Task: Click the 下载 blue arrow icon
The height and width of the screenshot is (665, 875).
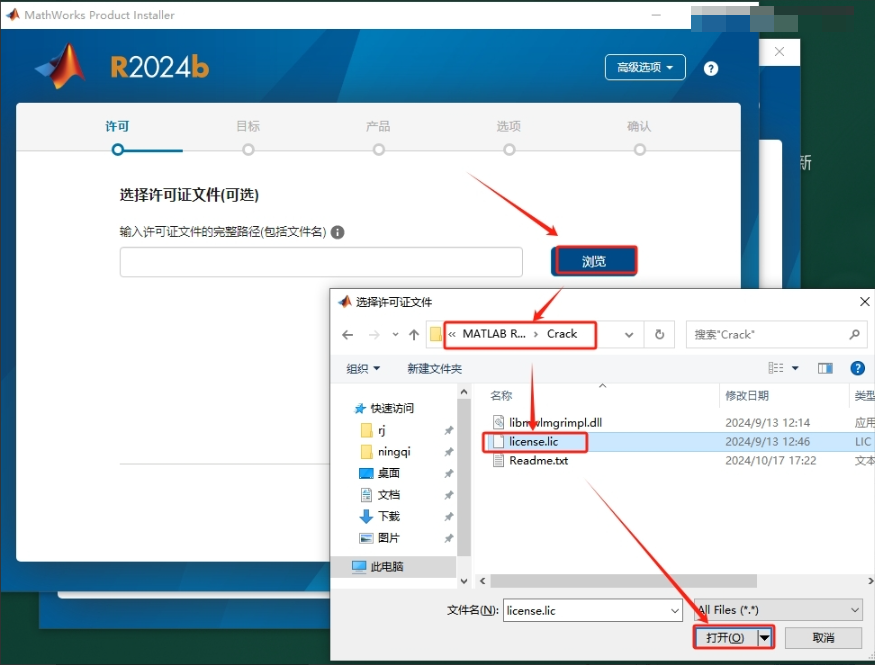Action: (366, 517)
